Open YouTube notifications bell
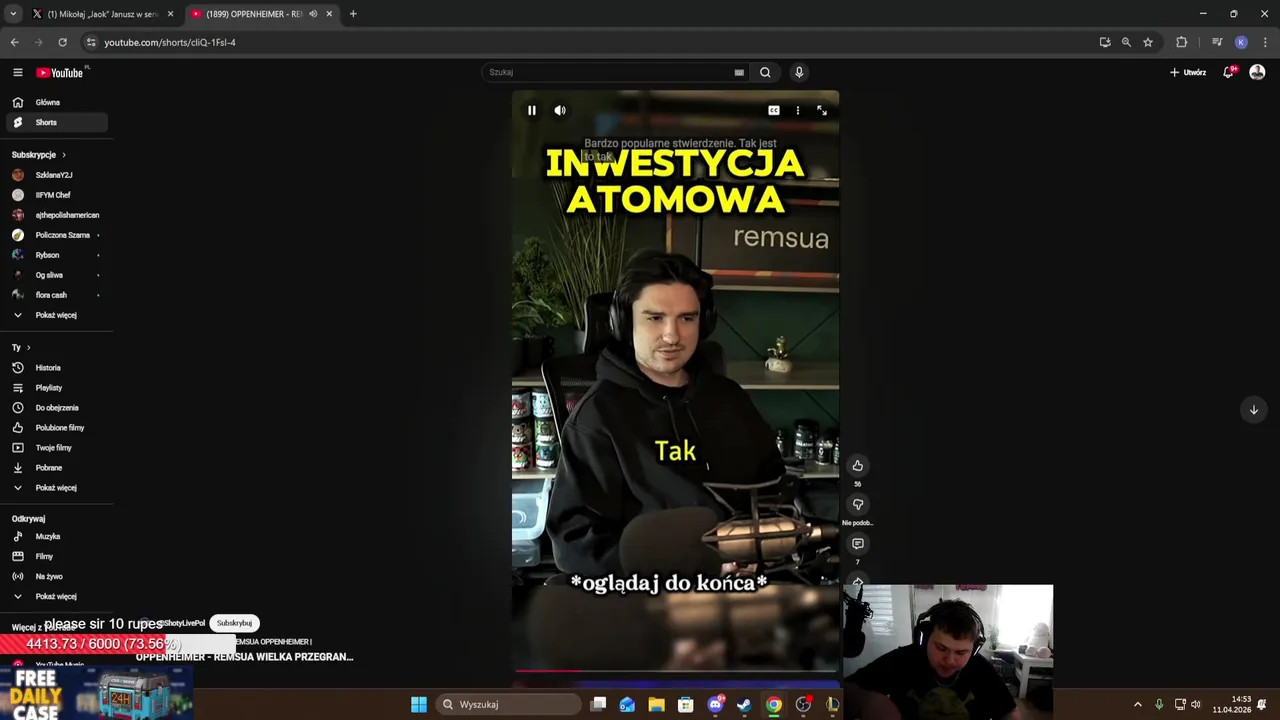 [1229, 72]
